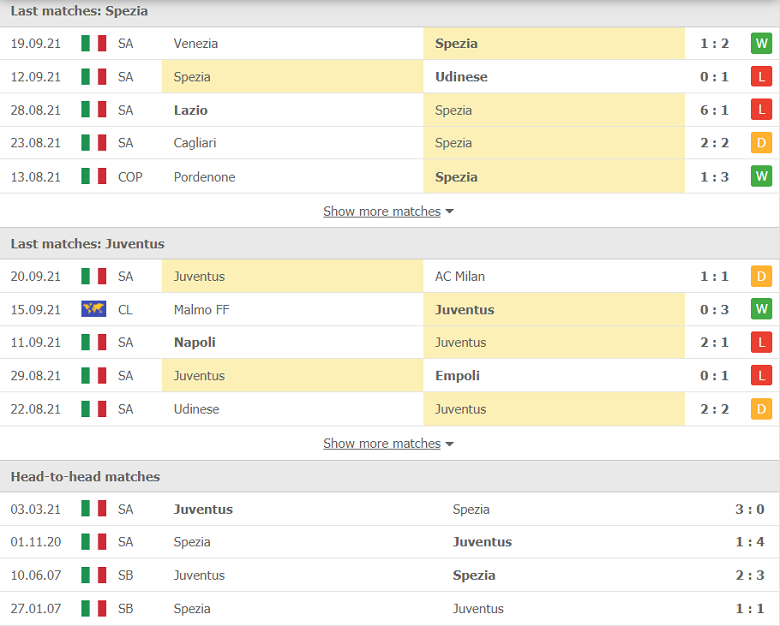Screen dimensions: 780x626
Task: Click the green W badge for Malmo FF match
Action: tap(761, 309)
